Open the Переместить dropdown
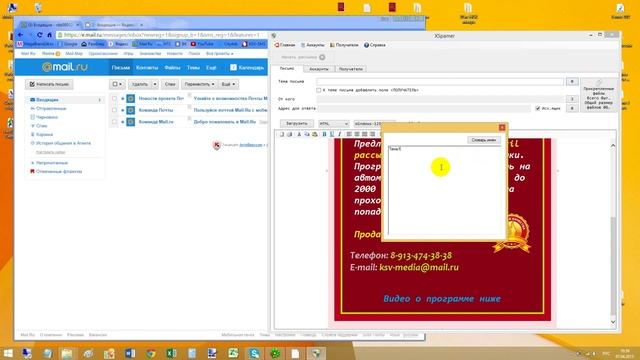Image resolution: width=640 pixels, height=360 pixels. coord(199,84)
